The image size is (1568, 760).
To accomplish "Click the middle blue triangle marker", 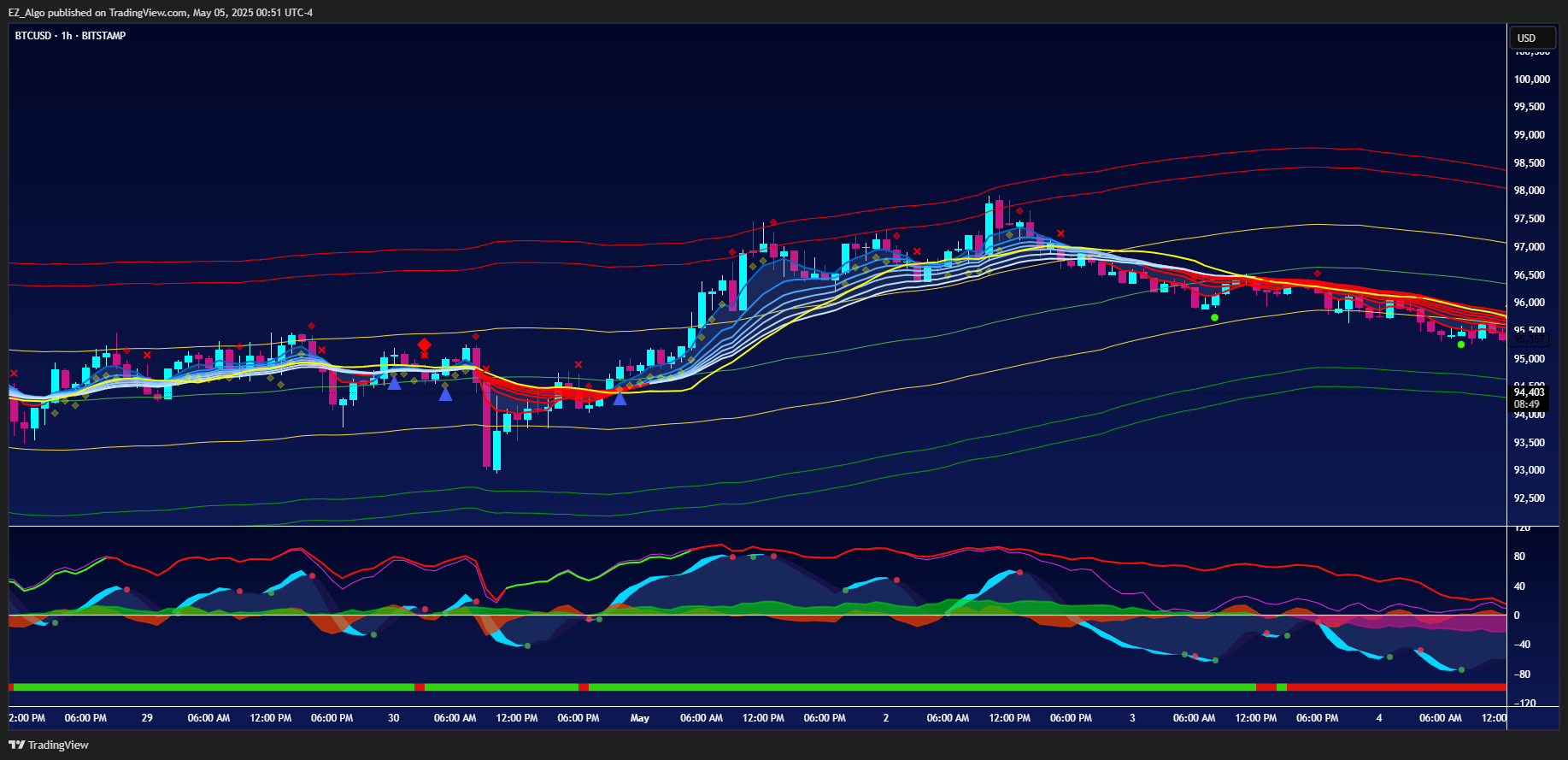I will (x=445, y=394).
